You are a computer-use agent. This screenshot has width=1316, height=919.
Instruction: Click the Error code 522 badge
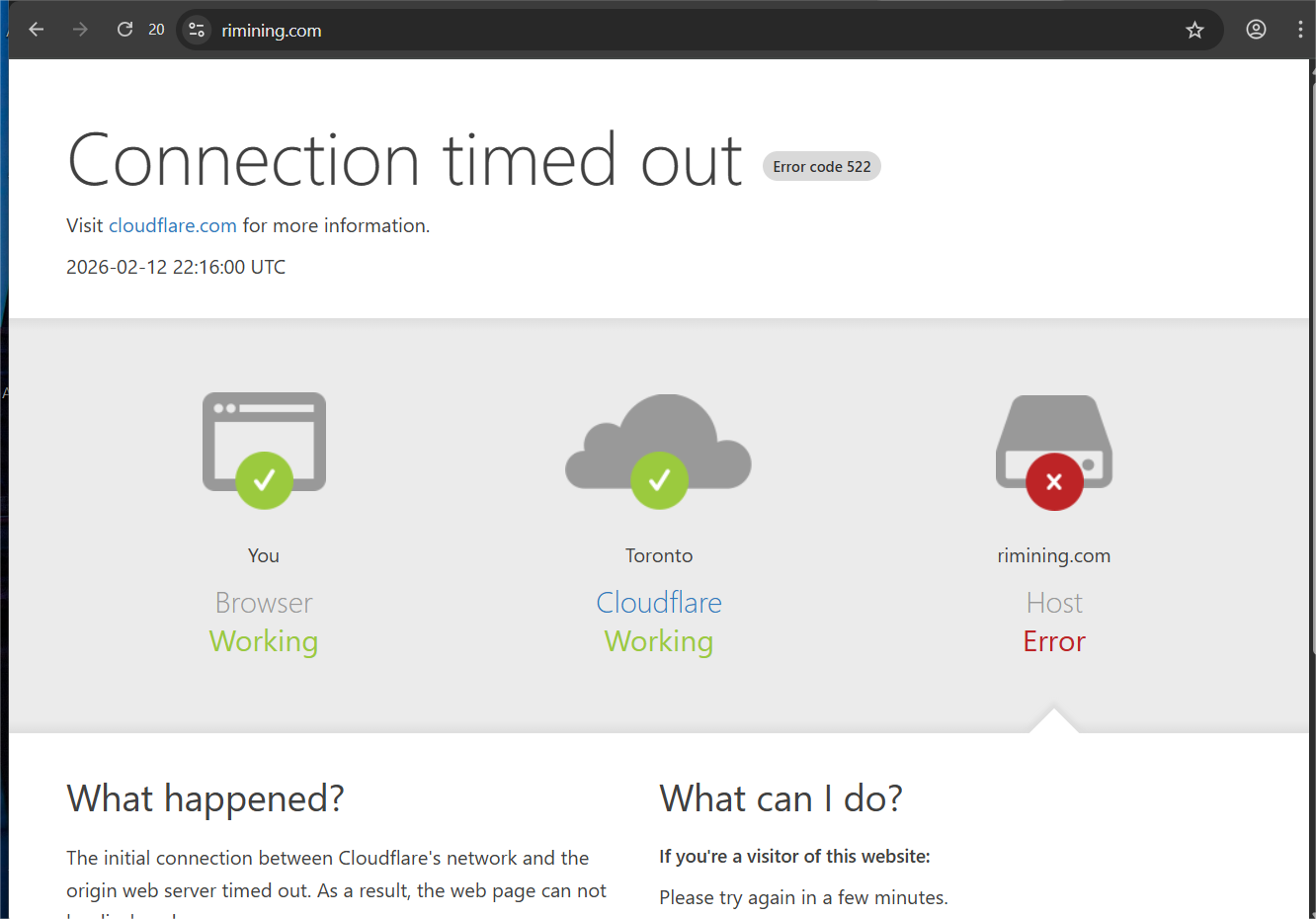(x=822, y=167)
